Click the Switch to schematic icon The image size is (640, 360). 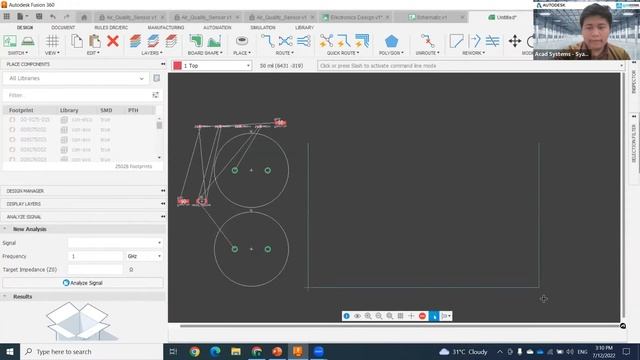point(10,41)
